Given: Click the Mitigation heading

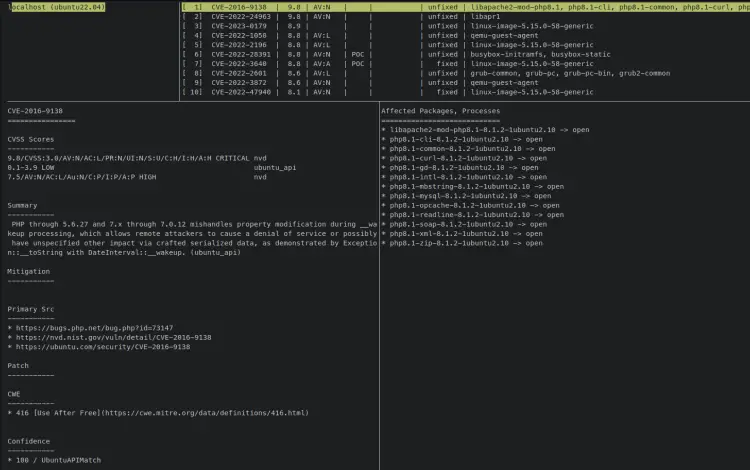Looking at the screenshot, I should pyautogui.click(x=28, y=272).
